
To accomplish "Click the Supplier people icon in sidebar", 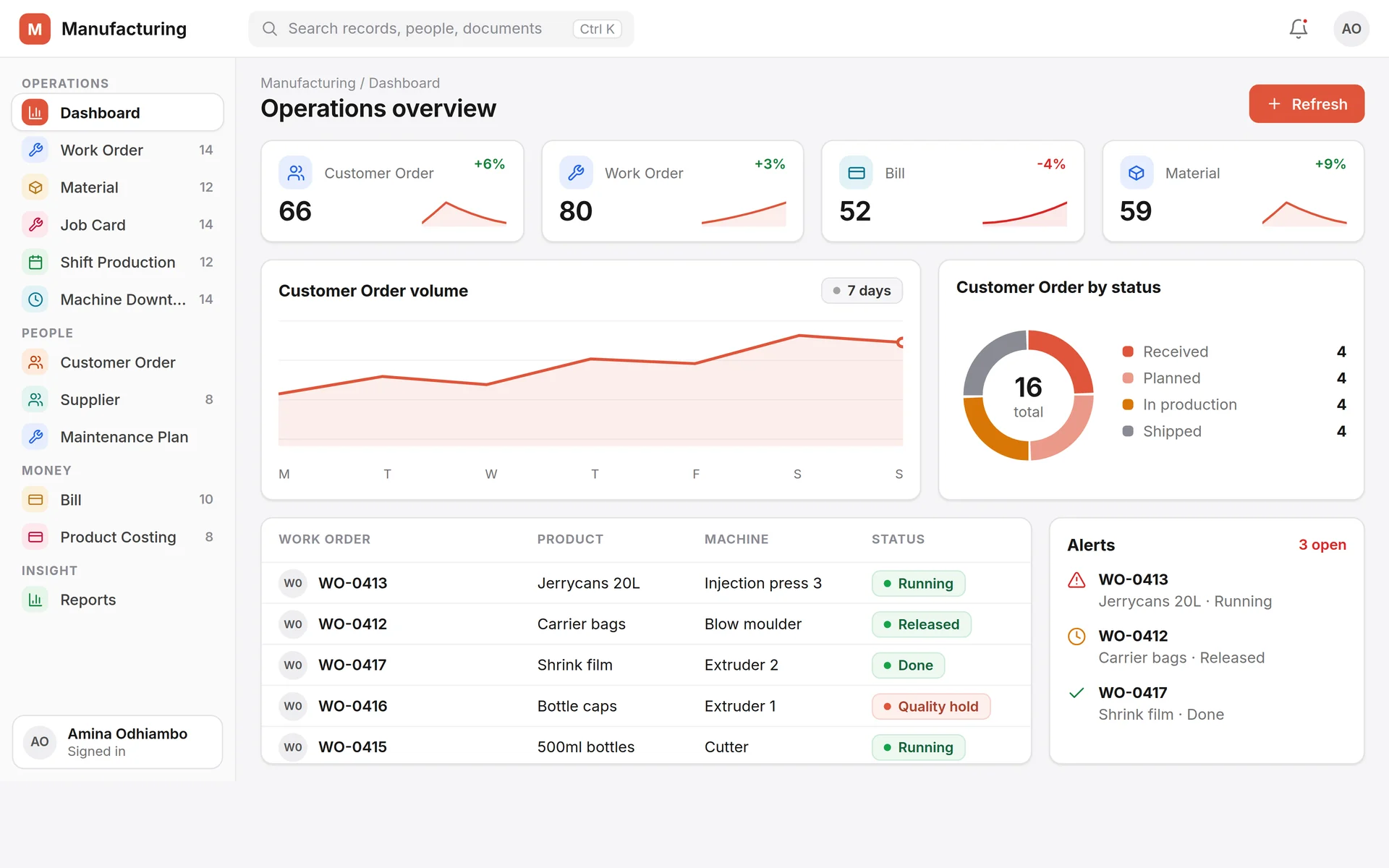I will 35,399.
